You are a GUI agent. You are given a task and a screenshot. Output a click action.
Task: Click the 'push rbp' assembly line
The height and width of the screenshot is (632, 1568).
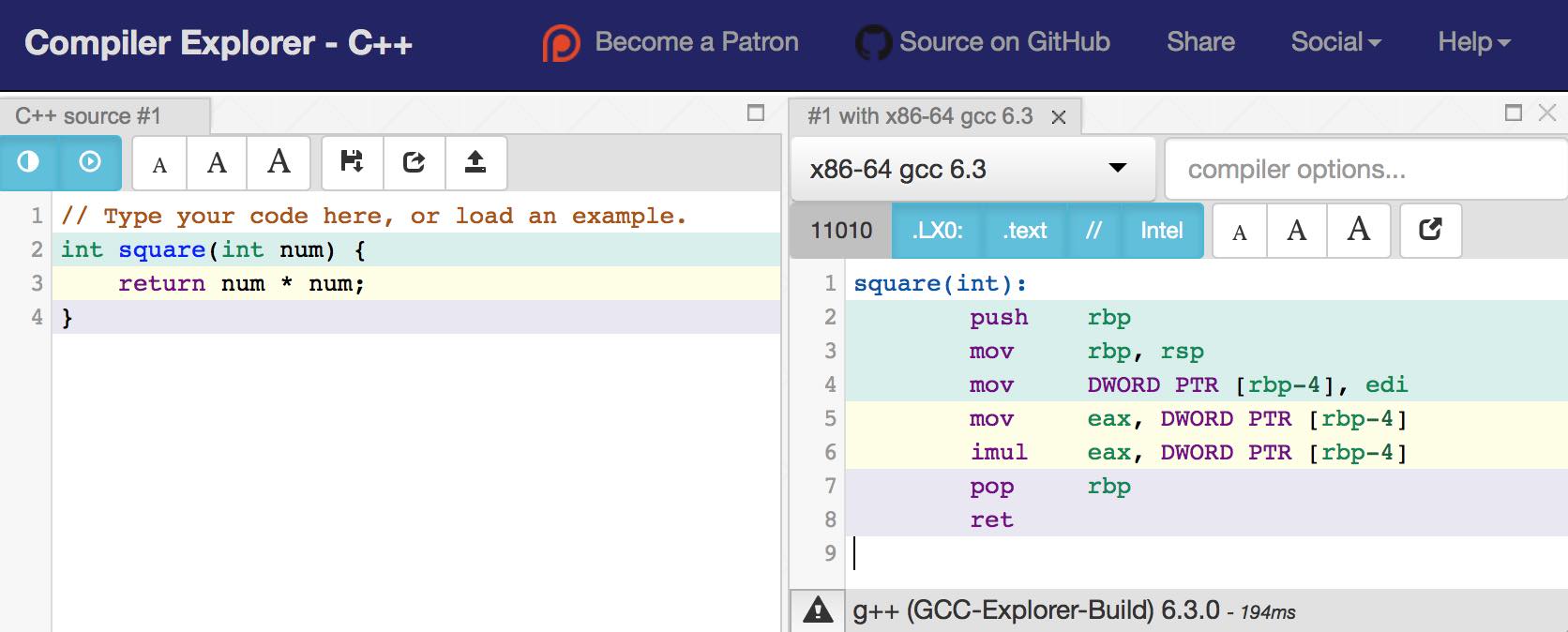(x=1050, y=317)
